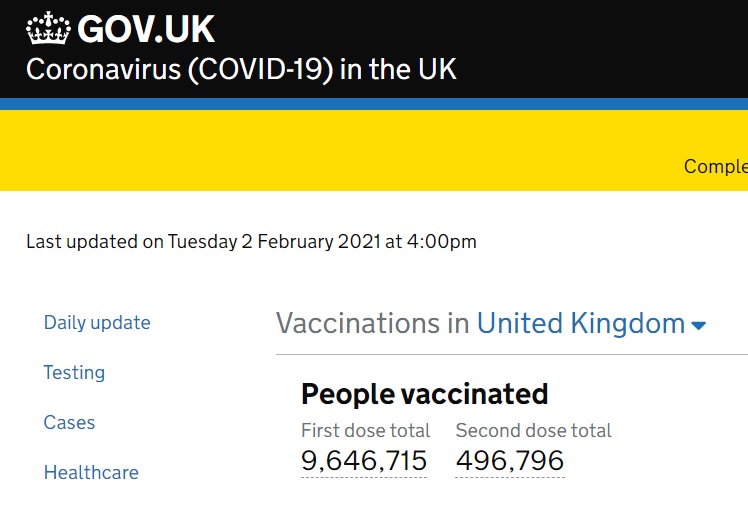The image size is (748, 510).
Task: Navigate to the Healthcare section
Action: [91, 472]
